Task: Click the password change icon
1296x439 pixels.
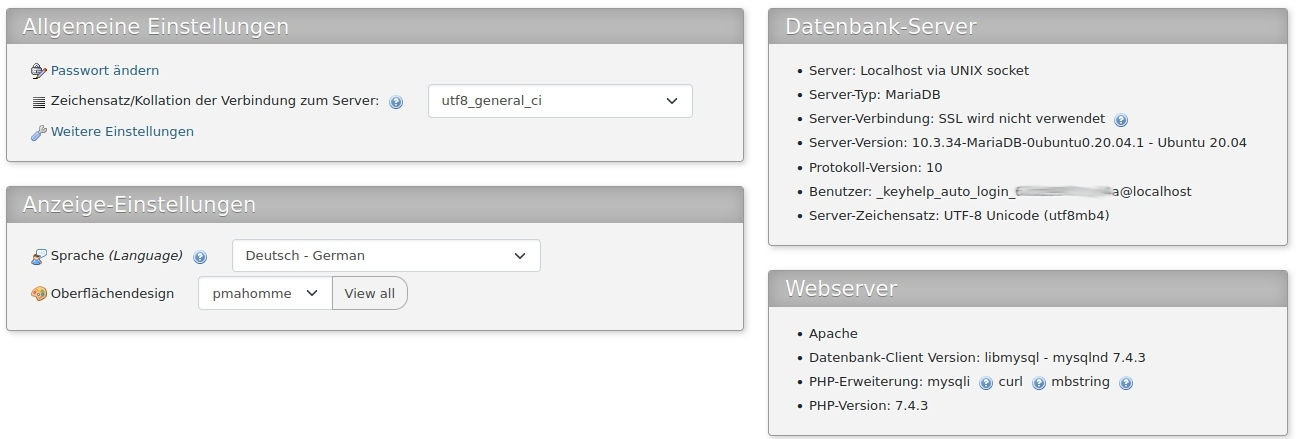Action: click(39, 71)
